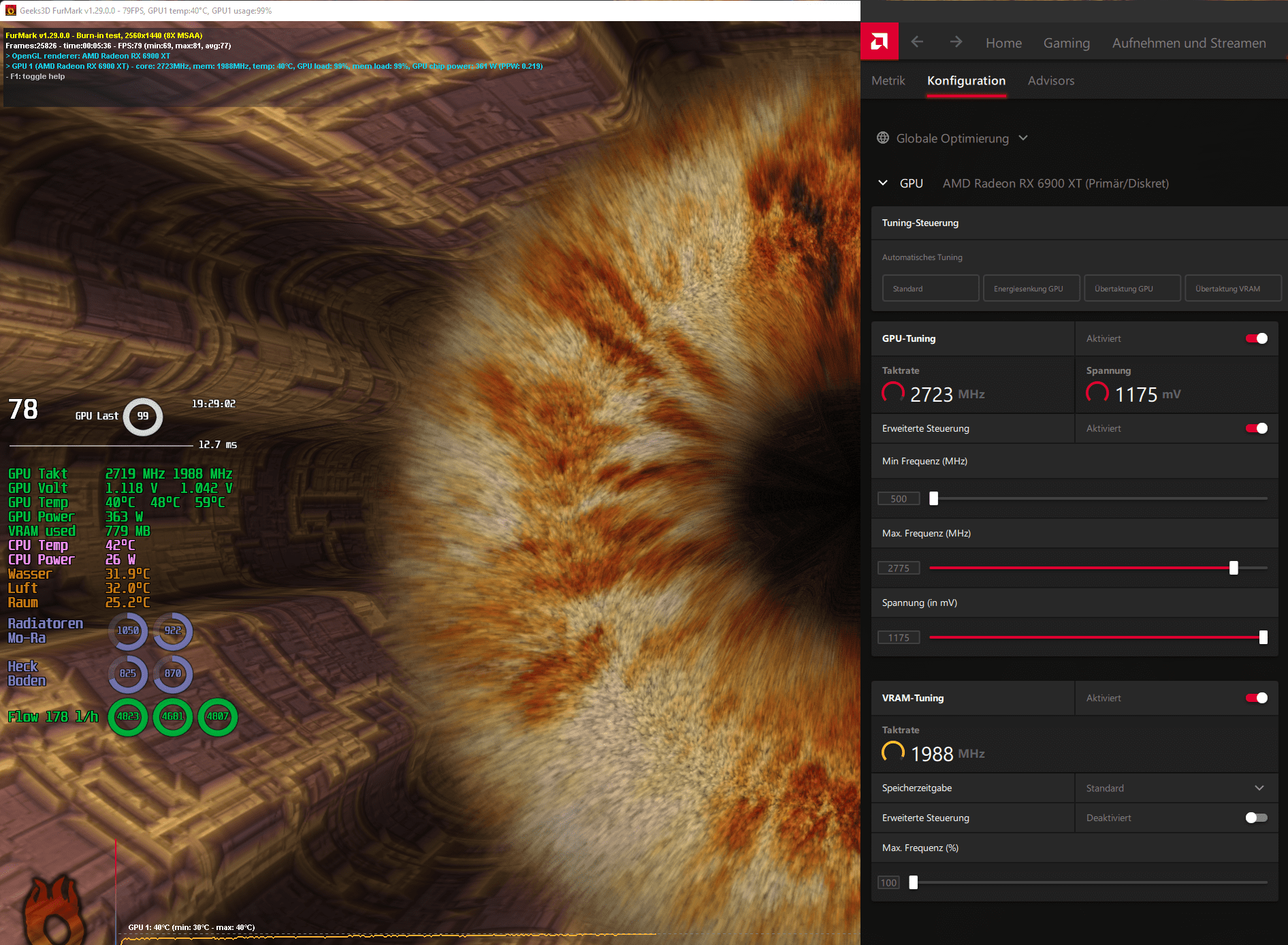
Task: Click the green pump gauge 4823
Action: point(128,717)
